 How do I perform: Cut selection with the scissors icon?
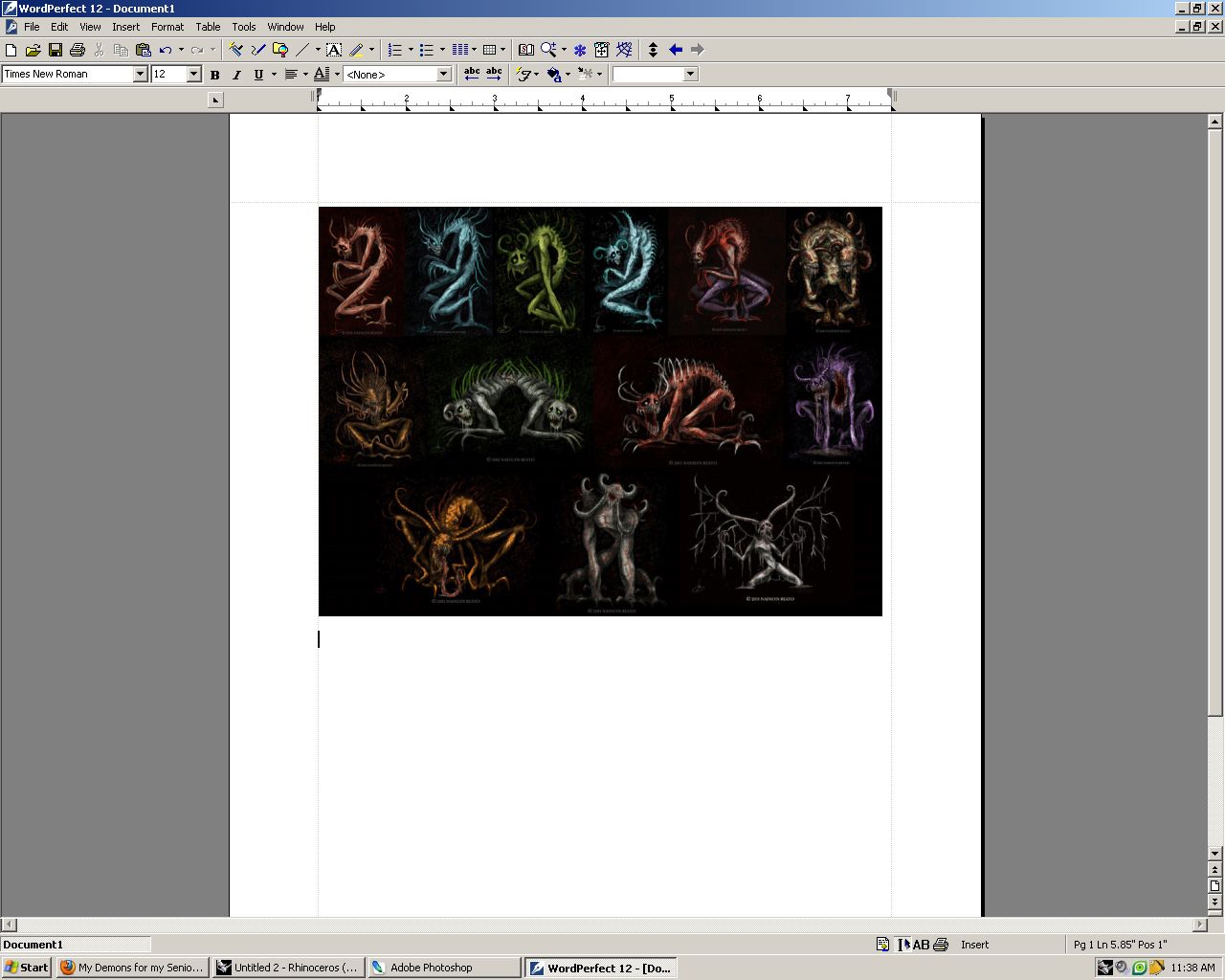99,50
